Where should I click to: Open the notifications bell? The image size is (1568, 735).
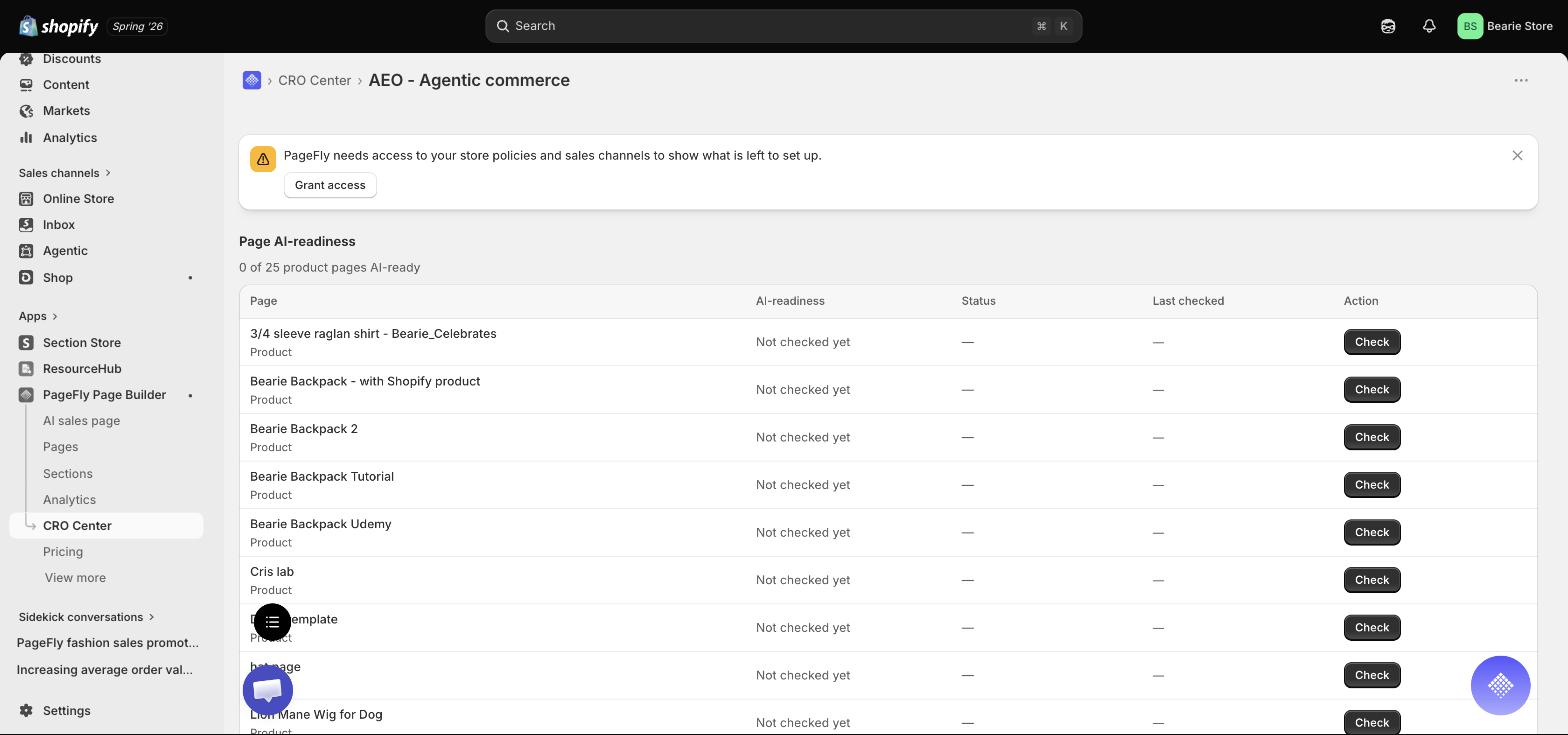(x=1429, y=26)
